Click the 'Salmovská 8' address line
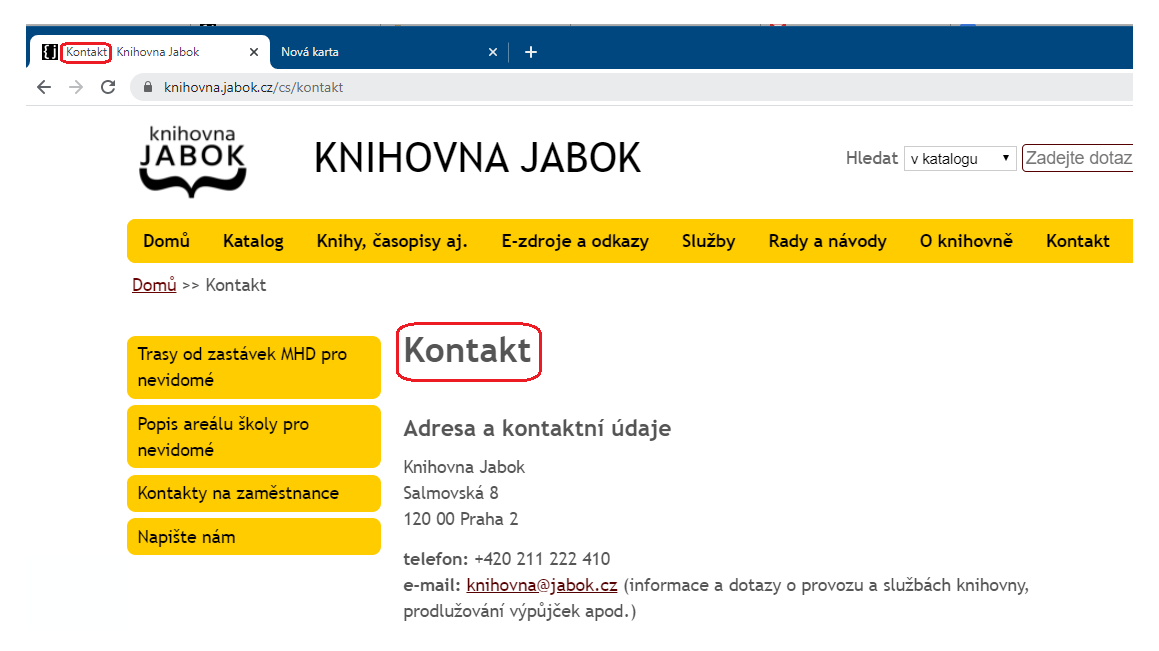The height and width of the screenshot is (651, 1159). 451,493
